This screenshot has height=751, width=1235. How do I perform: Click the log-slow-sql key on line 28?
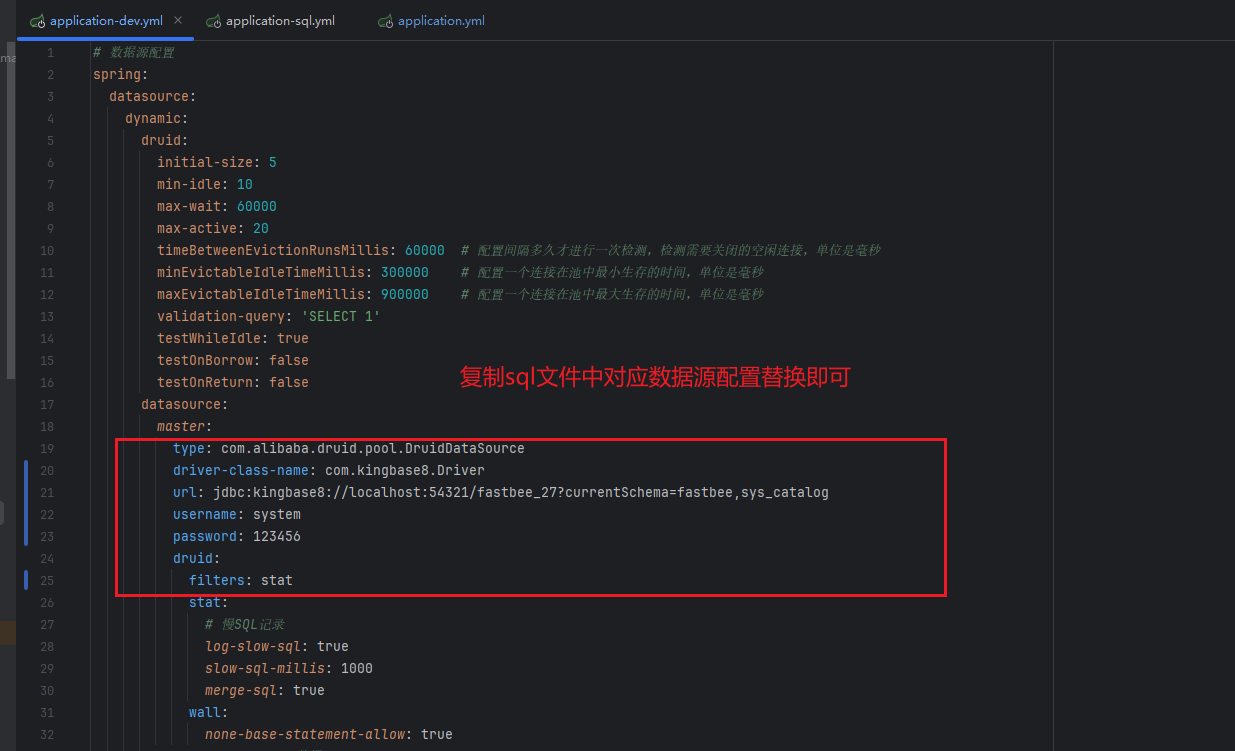pyautogui.click(x=257, y=646)
